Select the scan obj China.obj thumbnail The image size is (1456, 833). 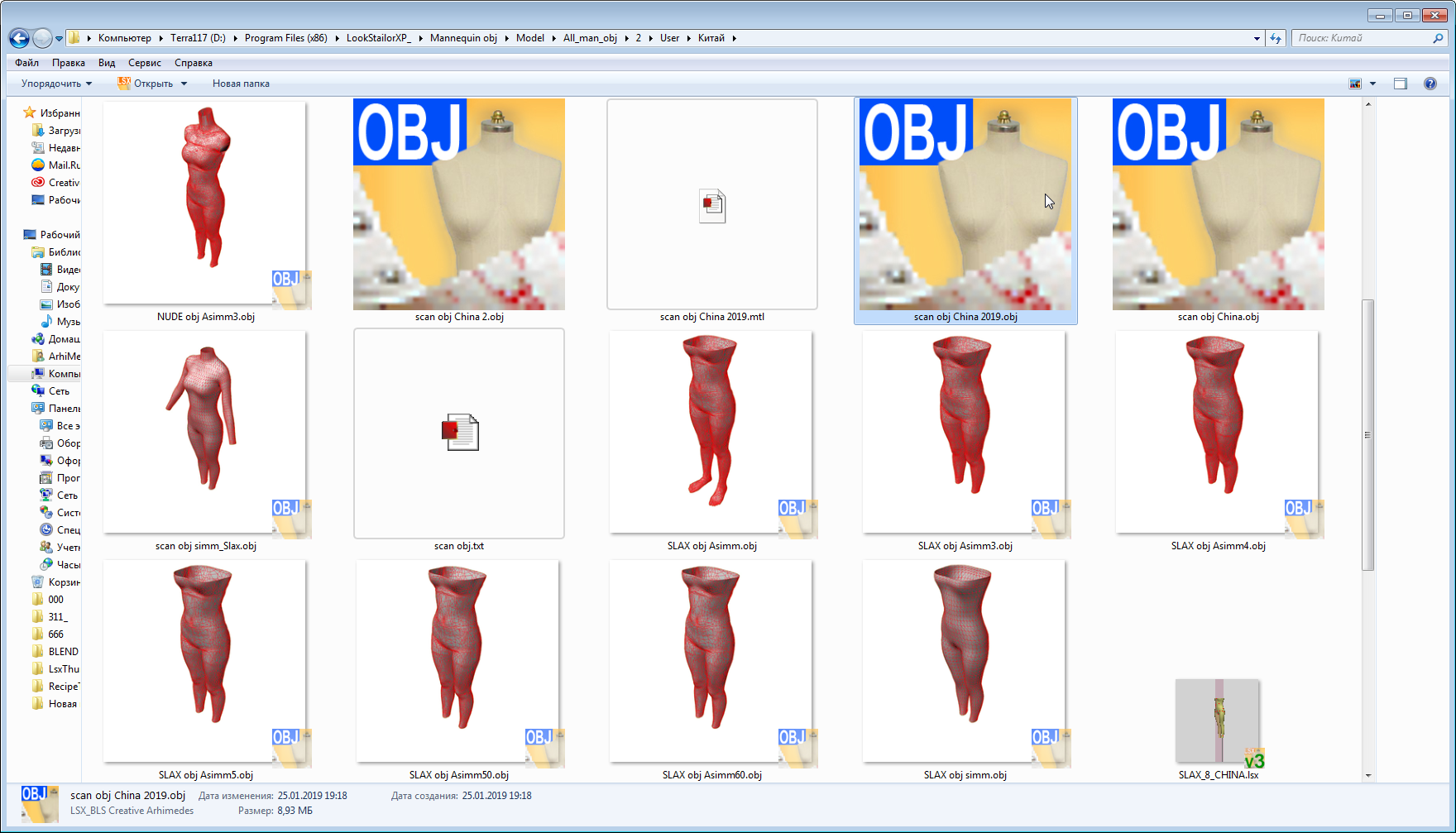click(x=1219, y=203)
